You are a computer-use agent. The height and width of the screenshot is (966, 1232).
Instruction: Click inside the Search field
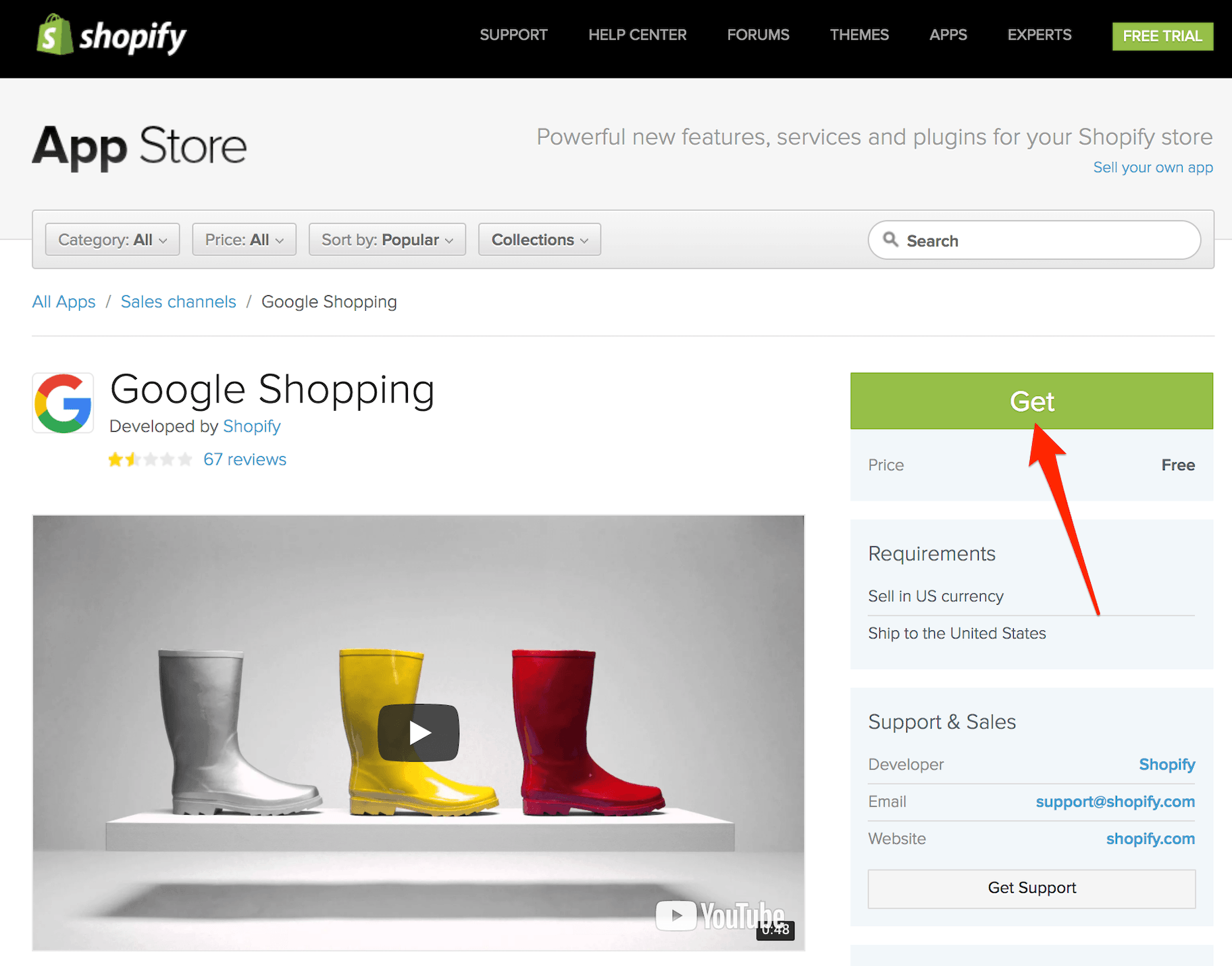click(x=1013, y=240)
